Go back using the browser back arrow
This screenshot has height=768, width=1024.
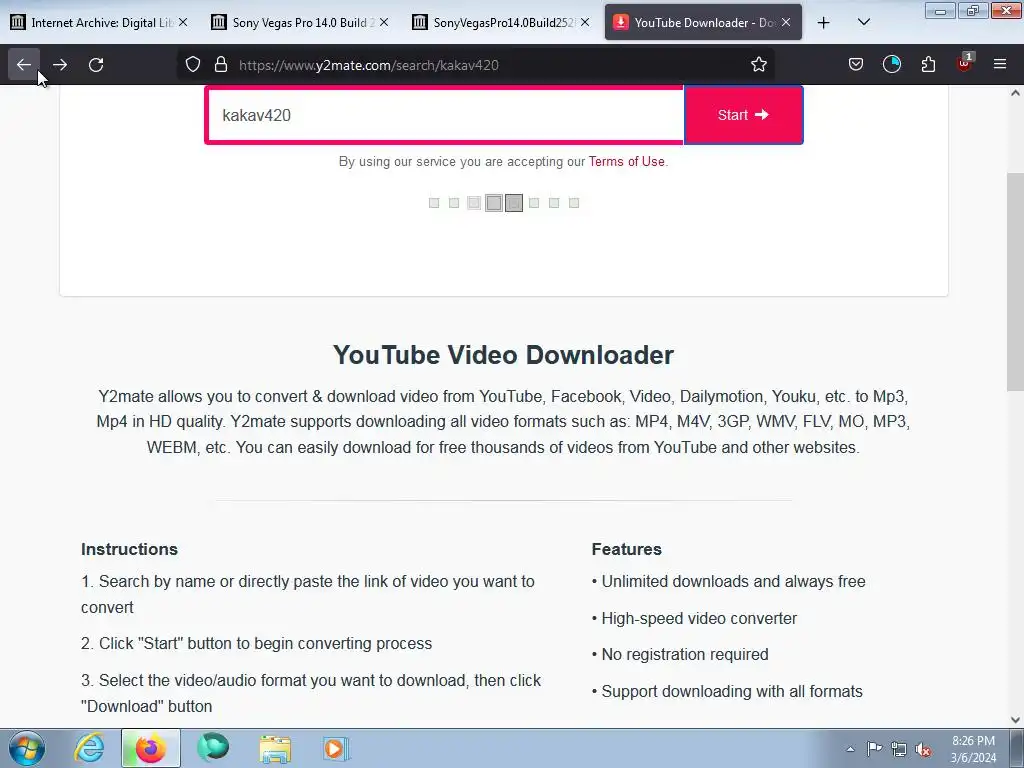pyautogui.click(x=24, y=65)
